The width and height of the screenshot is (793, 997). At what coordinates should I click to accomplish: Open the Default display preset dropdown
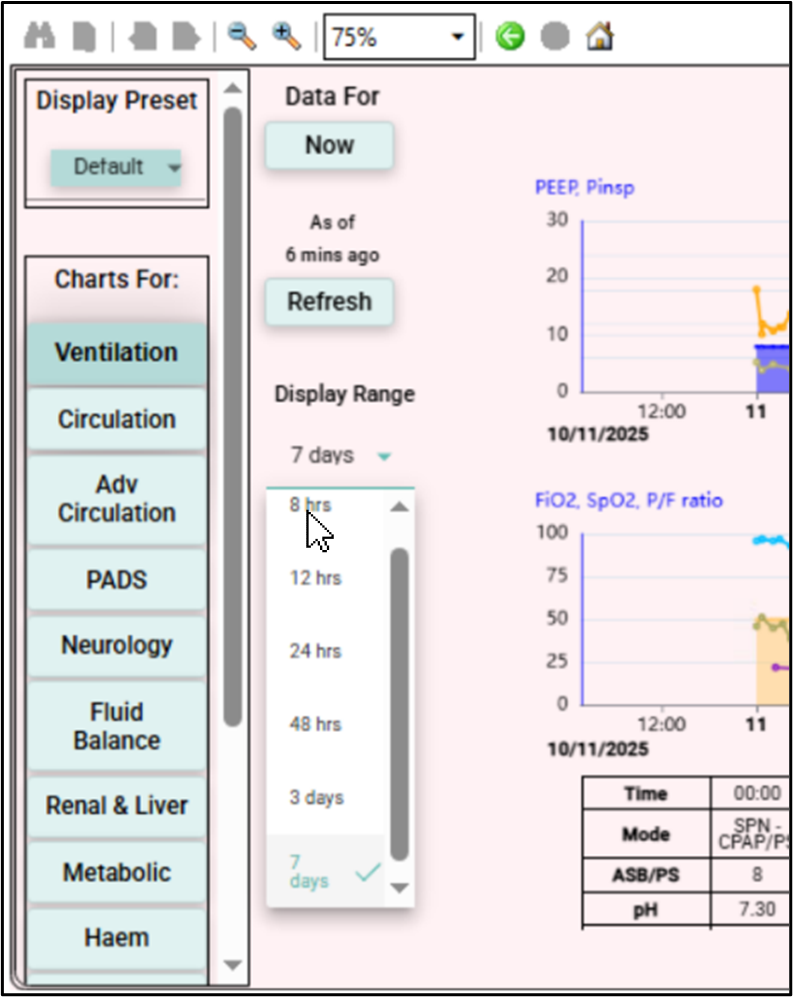116,167
